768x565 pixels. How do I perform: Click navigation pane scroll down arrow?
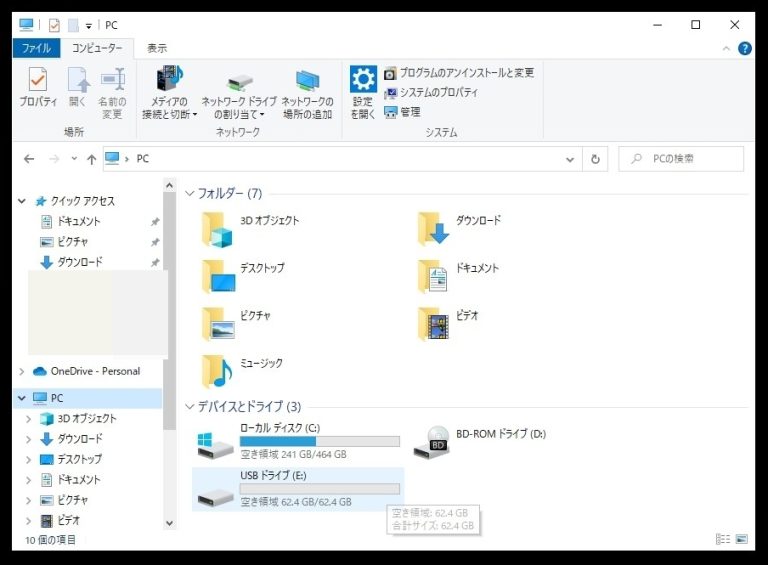click(169, 523)
